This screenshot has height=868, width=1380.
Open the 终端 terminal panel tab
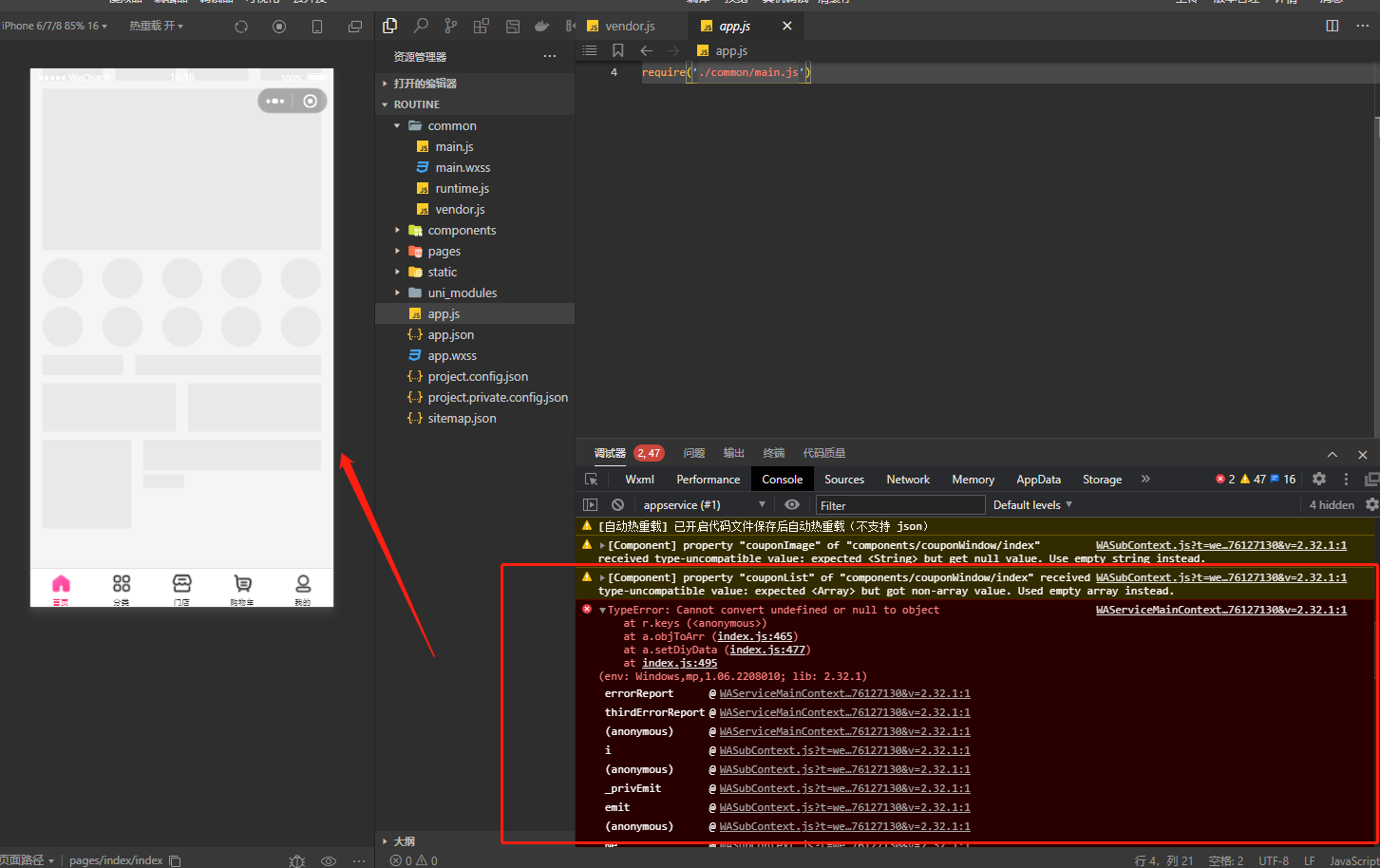[x=774, y=453]
